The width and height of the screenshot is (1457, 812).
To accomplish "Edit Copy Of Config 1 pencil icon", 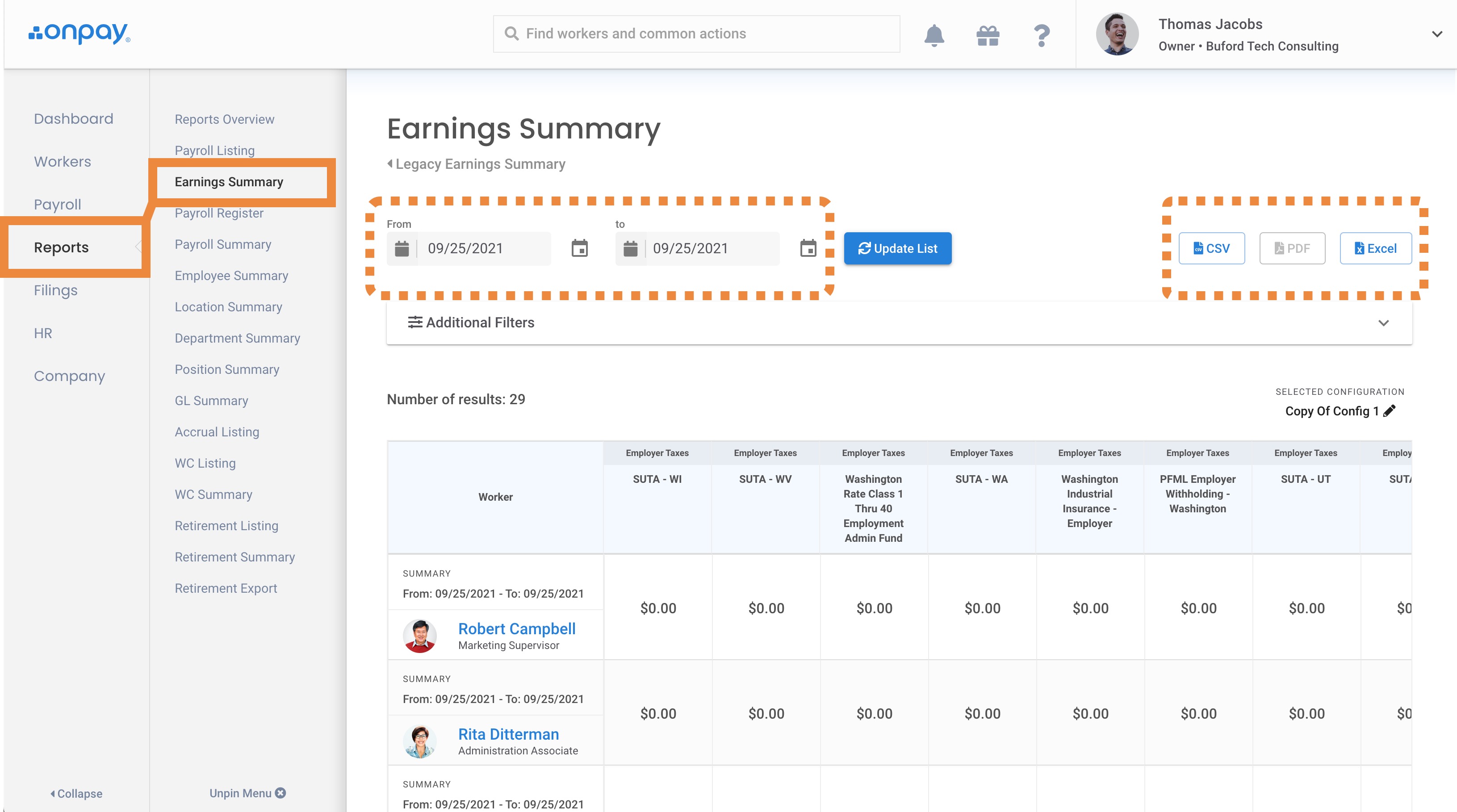I will point(1389,411).
